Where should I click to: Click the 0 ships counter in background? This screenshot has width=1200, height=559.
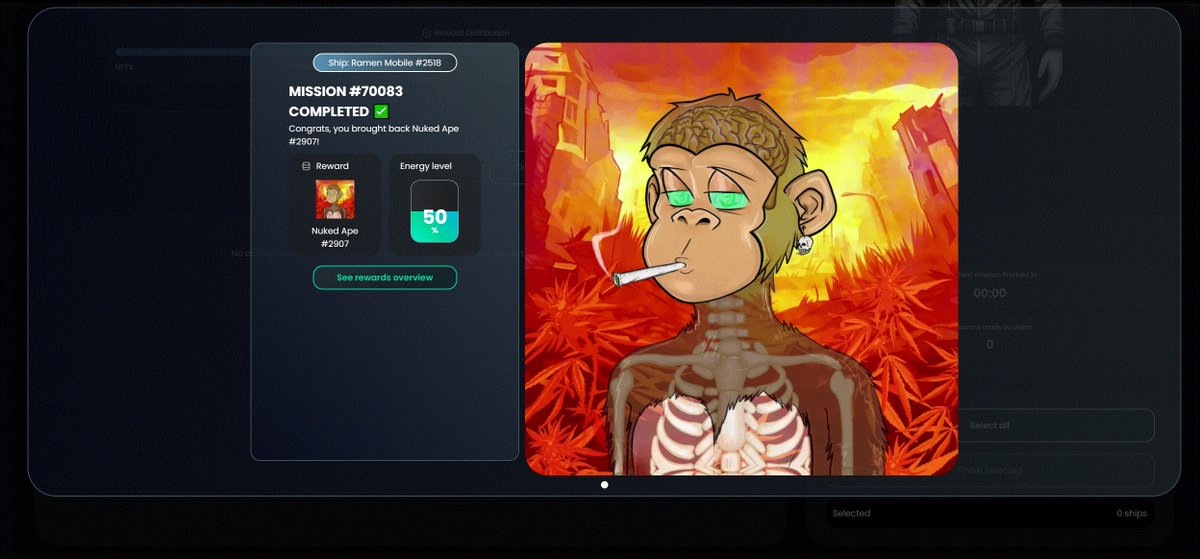pyautogui.click(x=1132, y=513)
